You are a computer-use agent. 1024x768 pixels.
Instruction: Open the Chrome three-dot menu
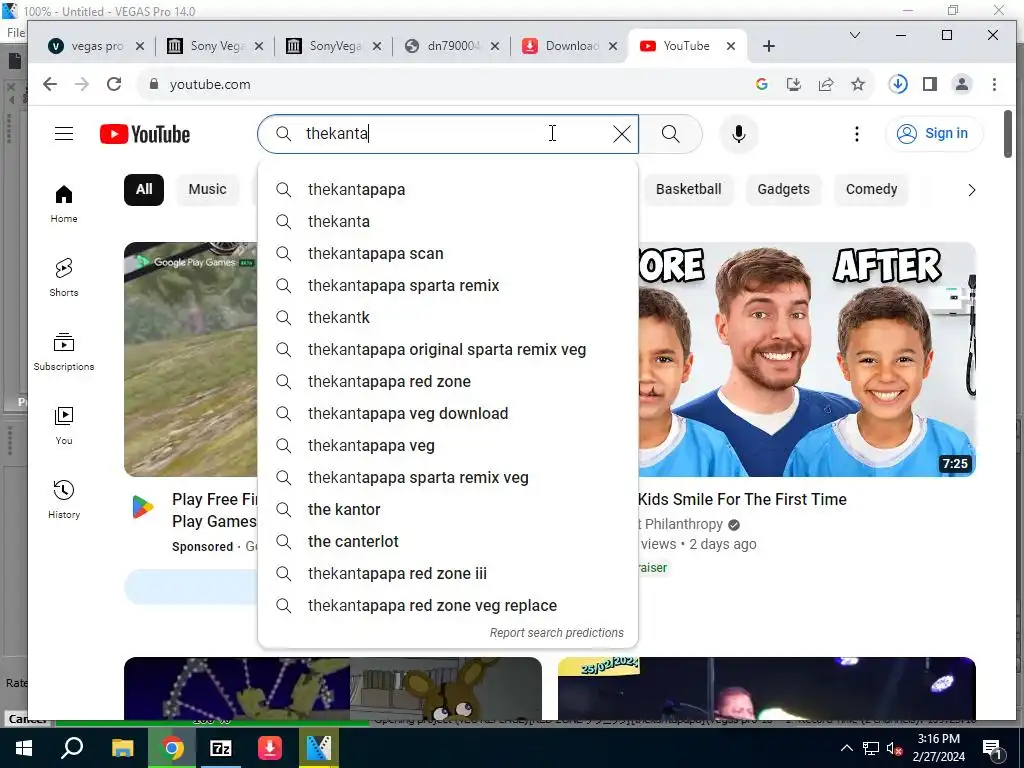[994, 84]
